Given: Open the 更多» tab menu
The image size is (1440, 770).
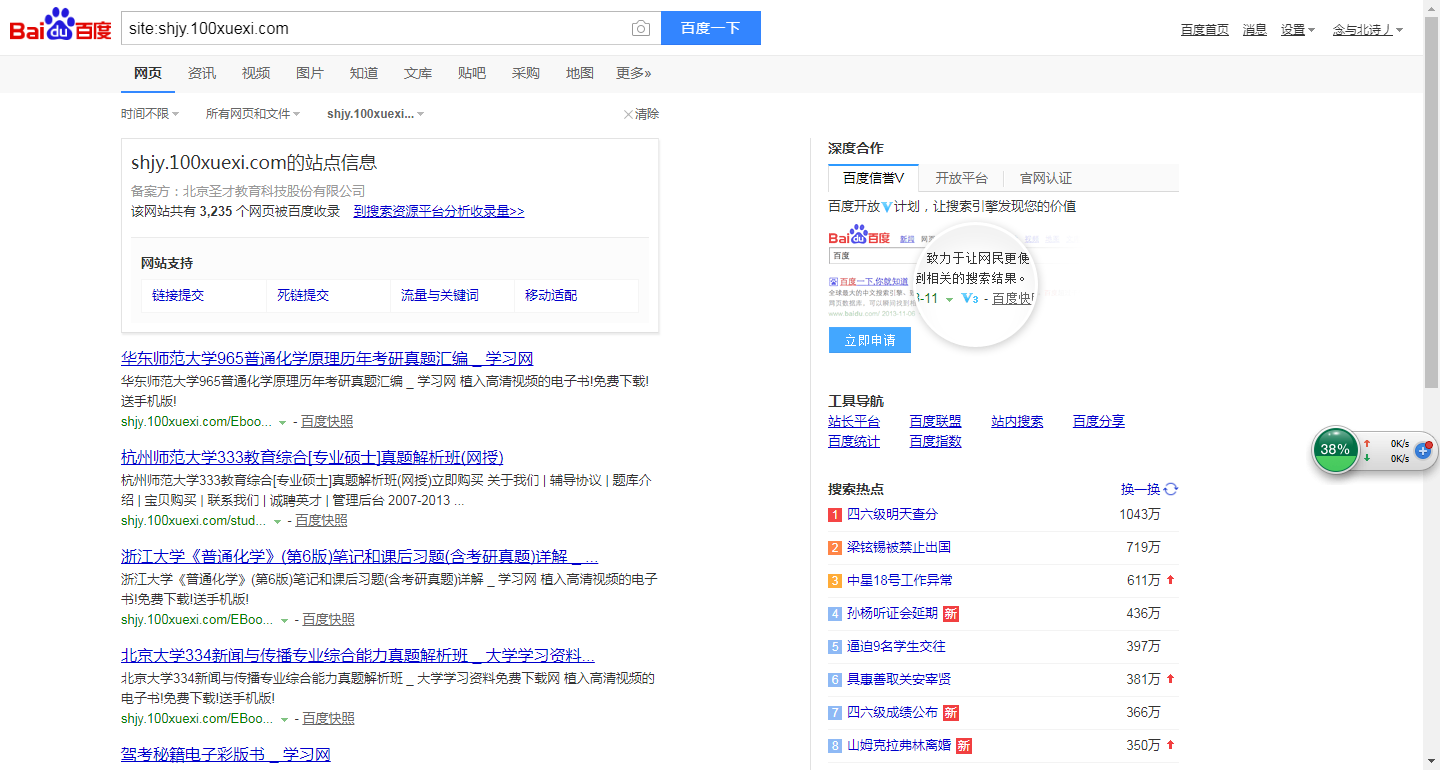Looking at the screenshot, I should pyautogui.click(x=634, y=73).
